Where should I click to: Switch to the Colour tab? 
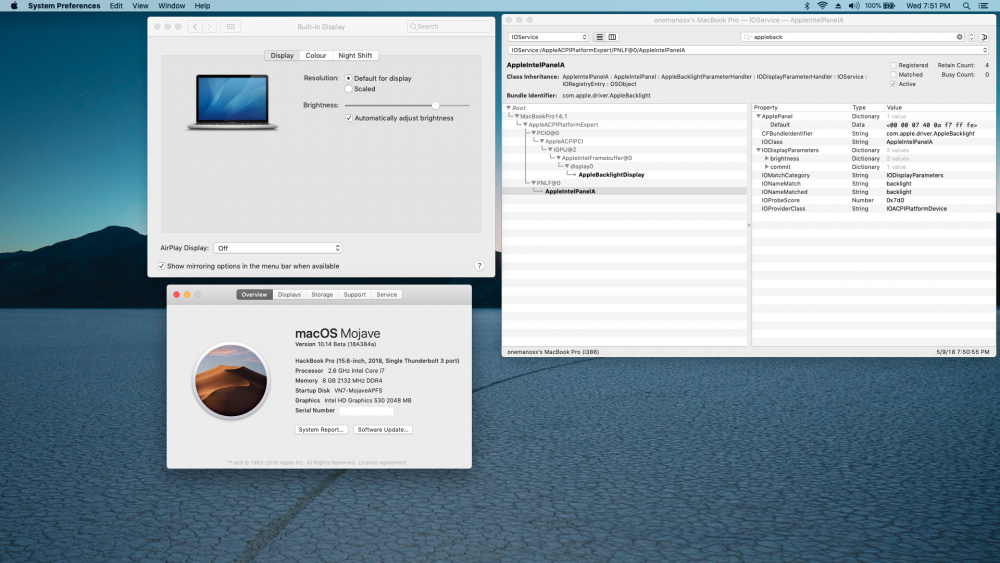316,55
